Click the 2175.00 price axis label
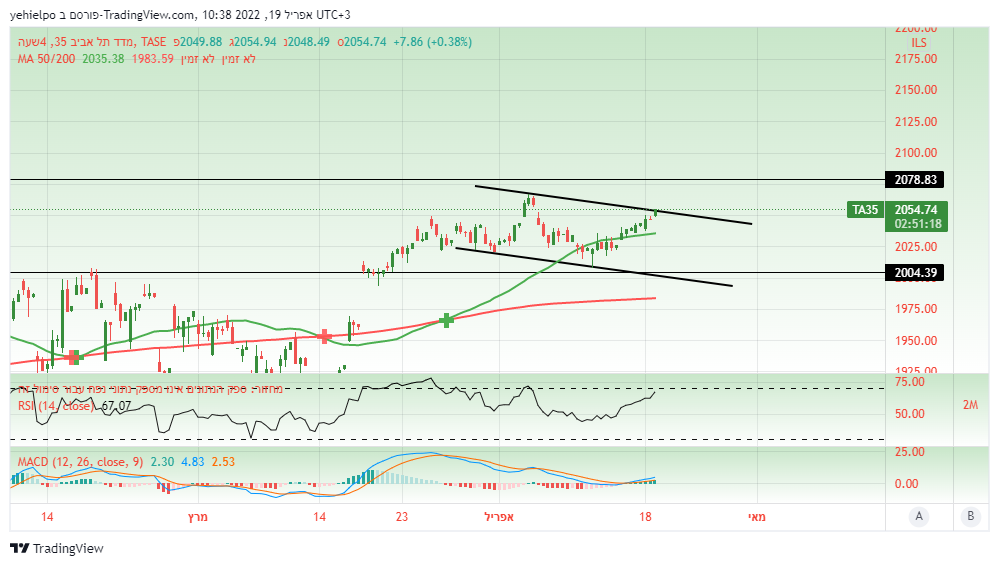The width and height of the screenshot is (999, 566). click(x=916, y=59)
